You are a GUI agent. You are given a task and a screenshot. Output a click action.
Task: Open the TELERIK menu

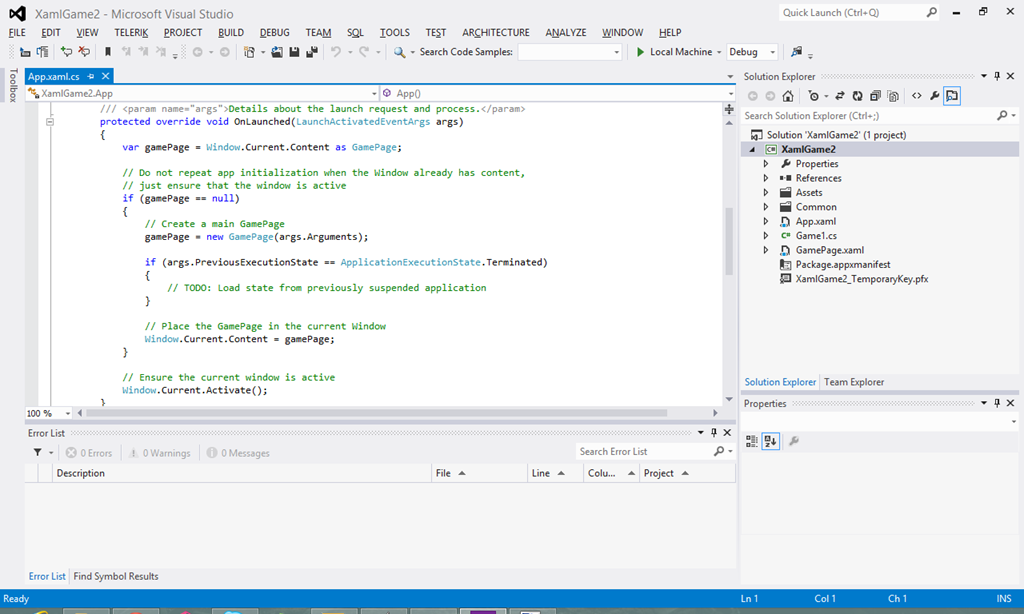(x=131, y=33)
